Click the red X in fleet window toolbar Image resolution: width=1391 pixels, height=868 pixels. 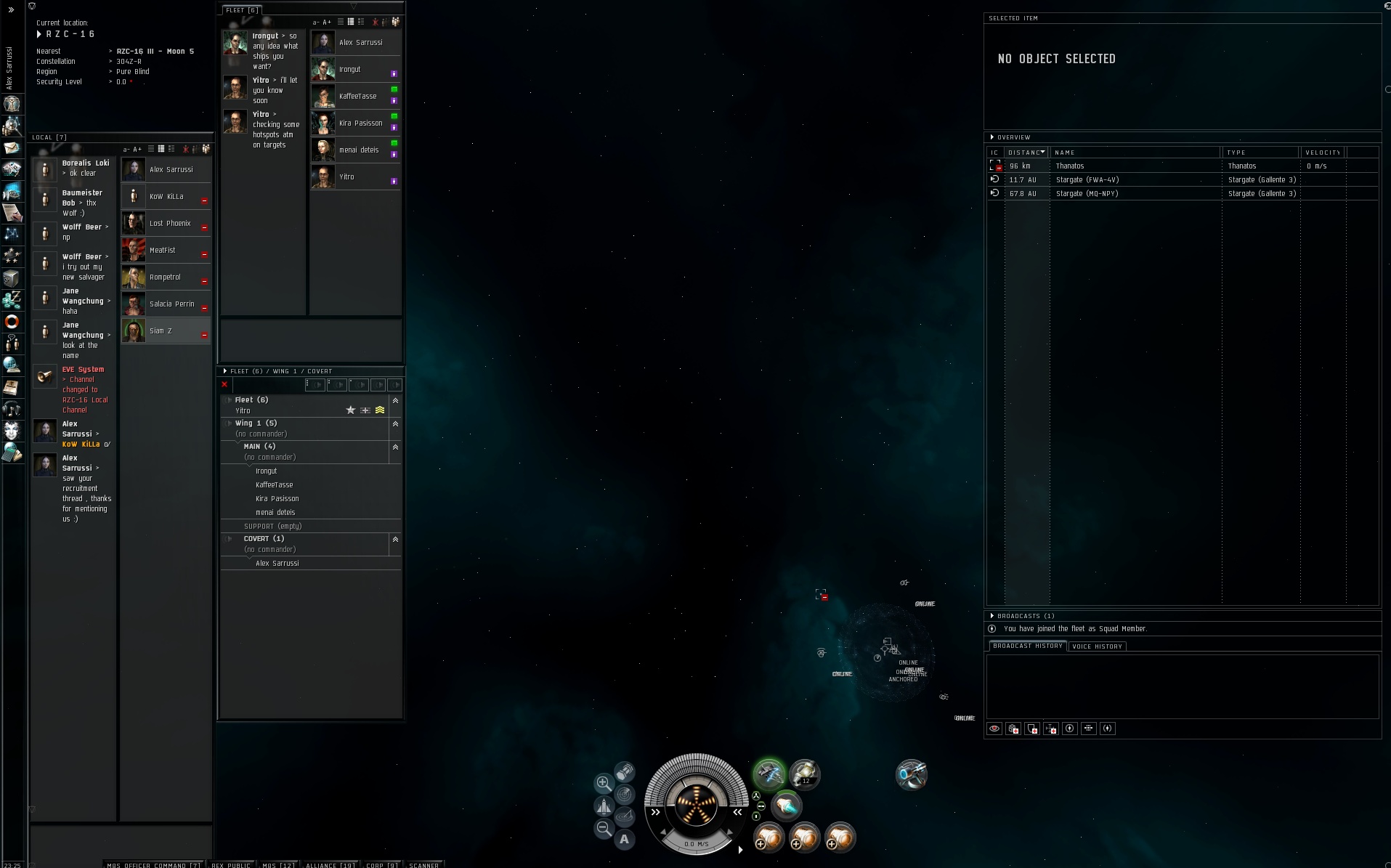[224, 385]
